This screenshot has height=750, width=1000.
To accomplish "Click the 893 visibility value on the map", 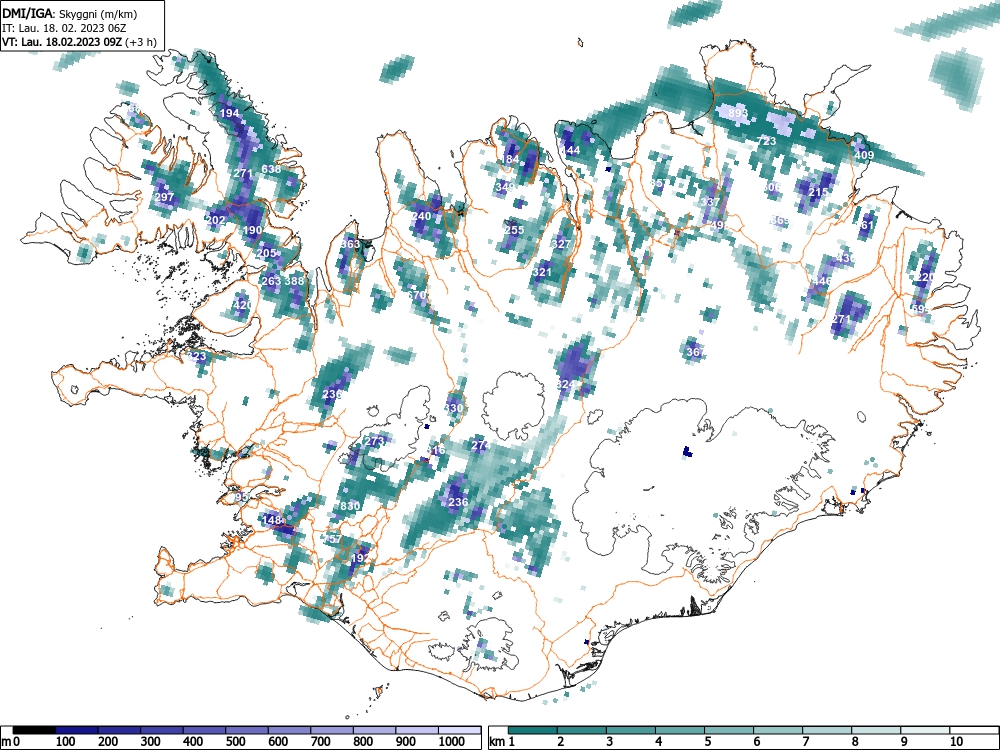I will 738,114.
